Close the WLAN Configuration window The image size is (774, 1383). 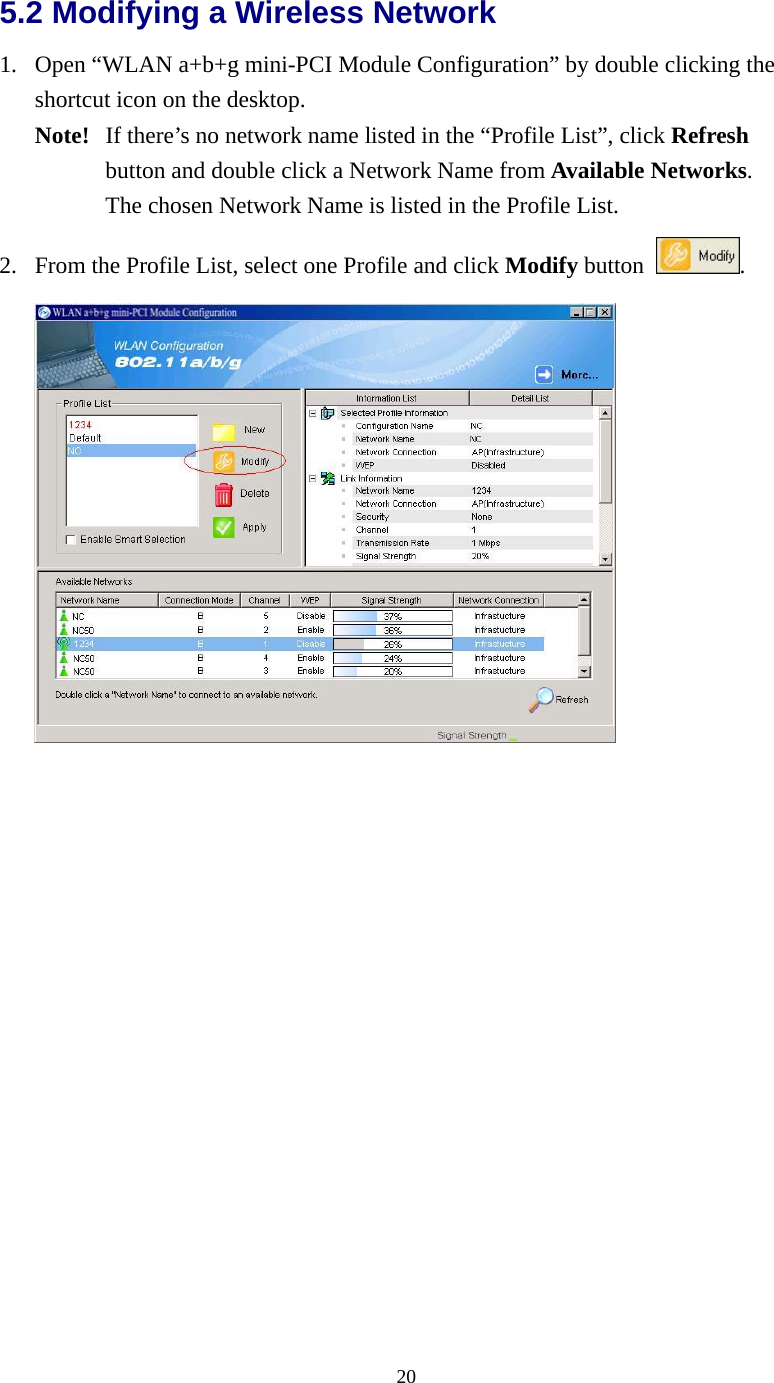604,313
